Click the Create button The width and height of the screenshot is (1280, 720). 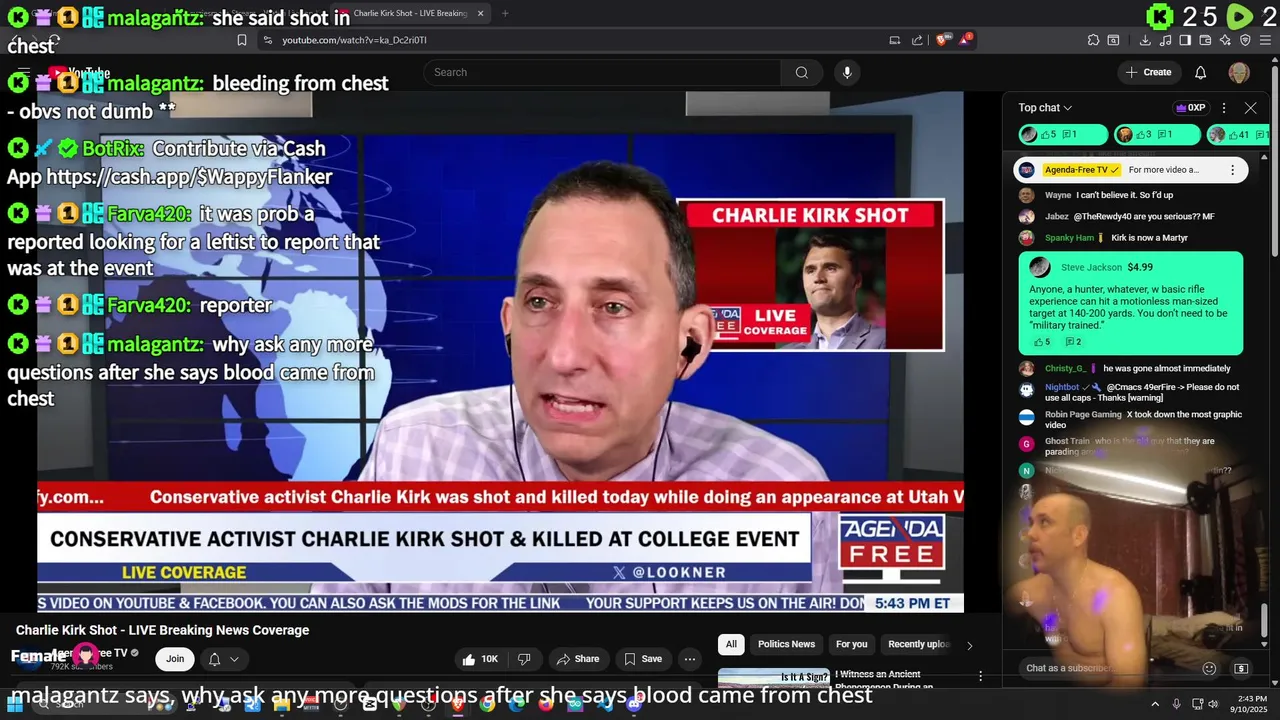(x=1148, y=72)
